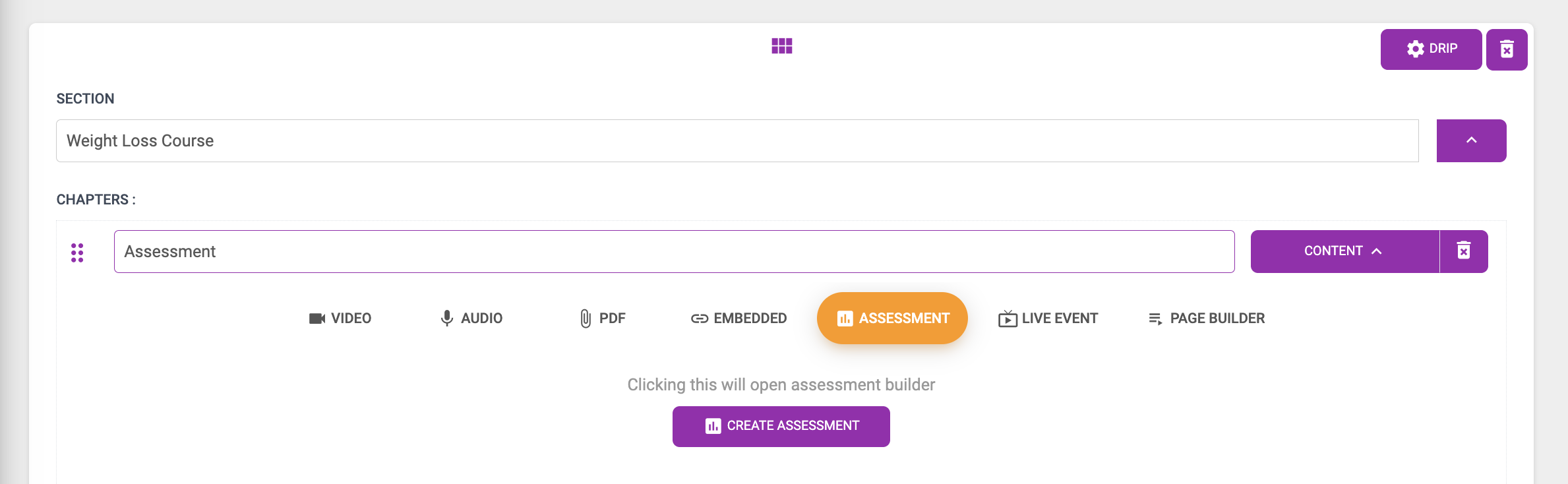Open the Drip settings button
The height and width of the screenshot is (484, 1568).
click(x=1431, y=49)
